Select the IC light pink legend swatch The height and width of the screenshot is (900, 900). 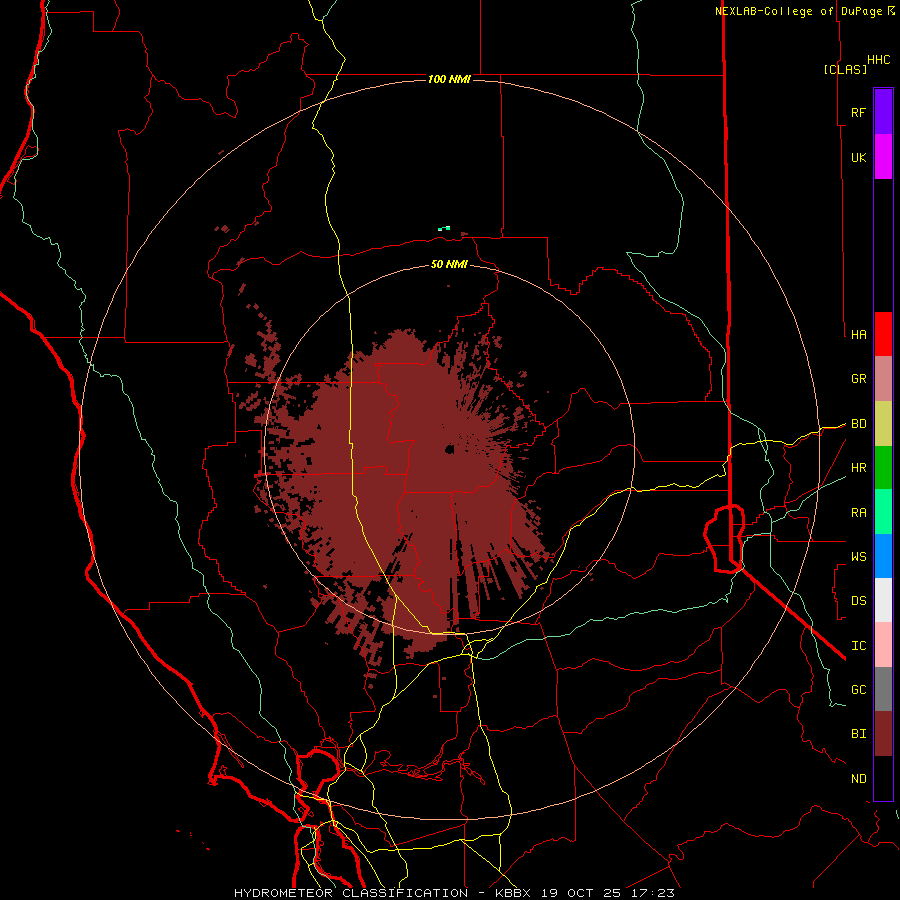883,645
